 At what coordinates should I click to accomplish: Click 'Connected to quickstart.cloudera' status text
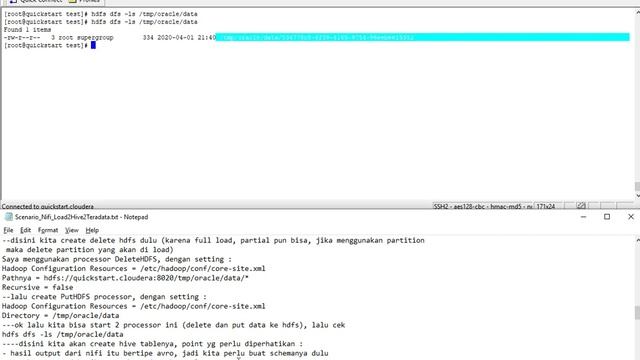click(48, 207)
